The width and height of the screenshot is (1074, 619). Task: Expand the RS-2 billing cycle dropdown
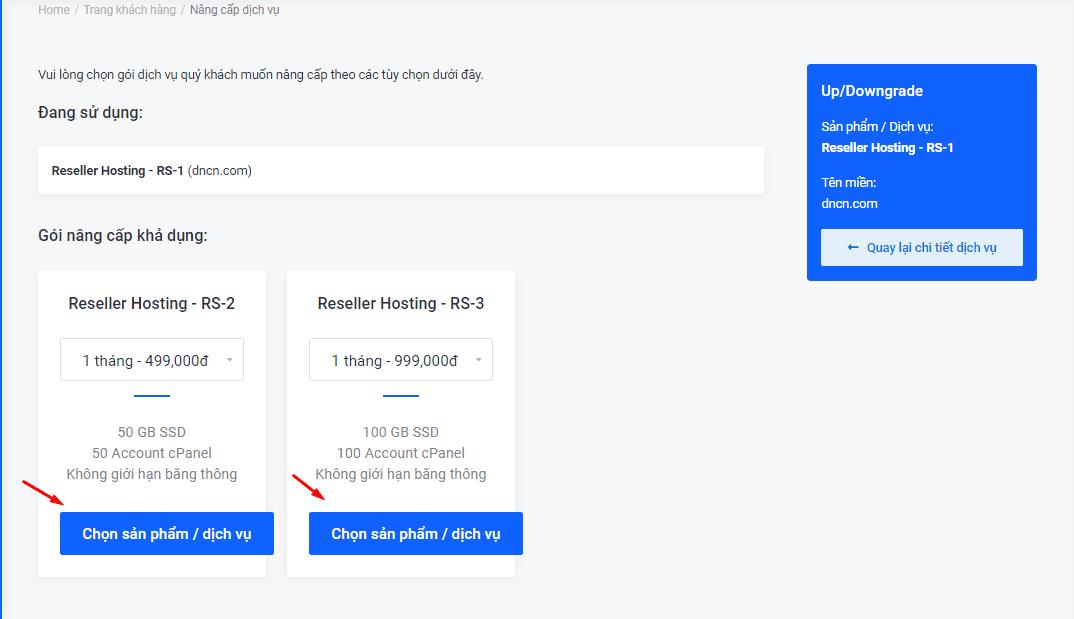[151, 360]
